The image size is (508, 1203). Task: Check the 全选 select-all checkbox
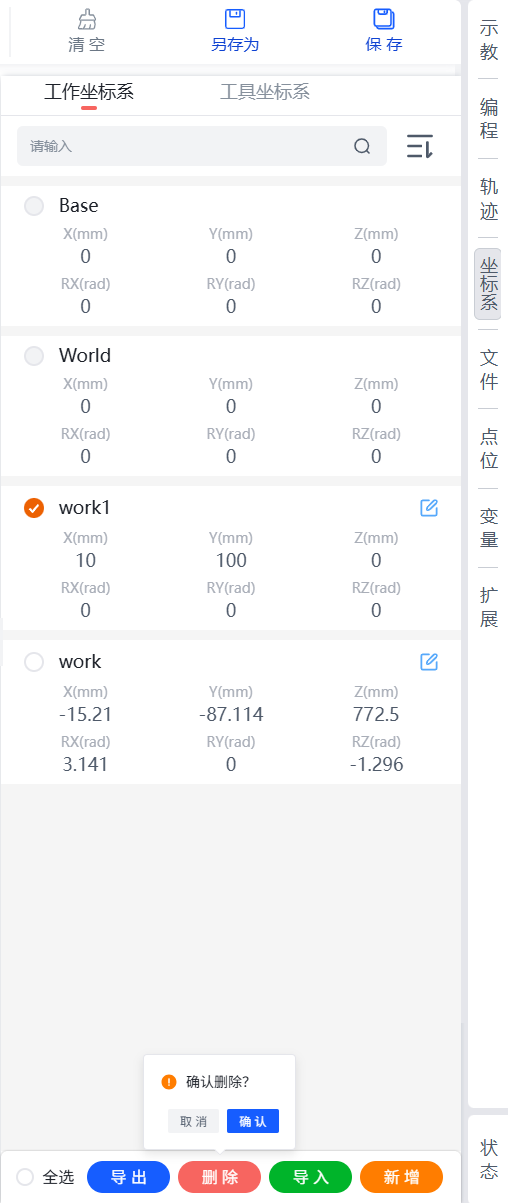[x=25, y=1177]
